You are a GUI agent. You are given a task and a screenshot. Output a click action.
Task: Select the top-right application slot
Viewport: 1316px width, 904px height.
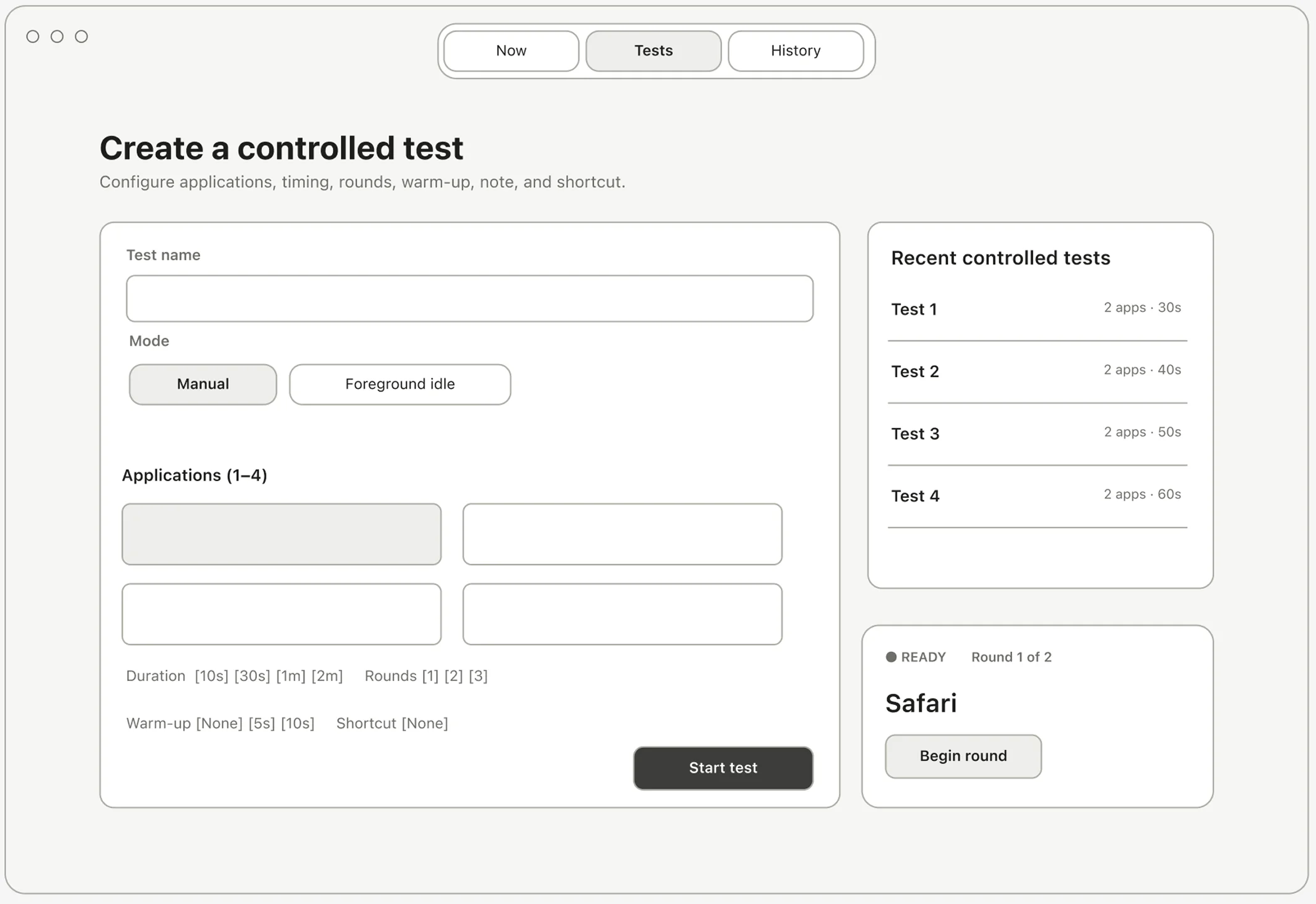622,534
